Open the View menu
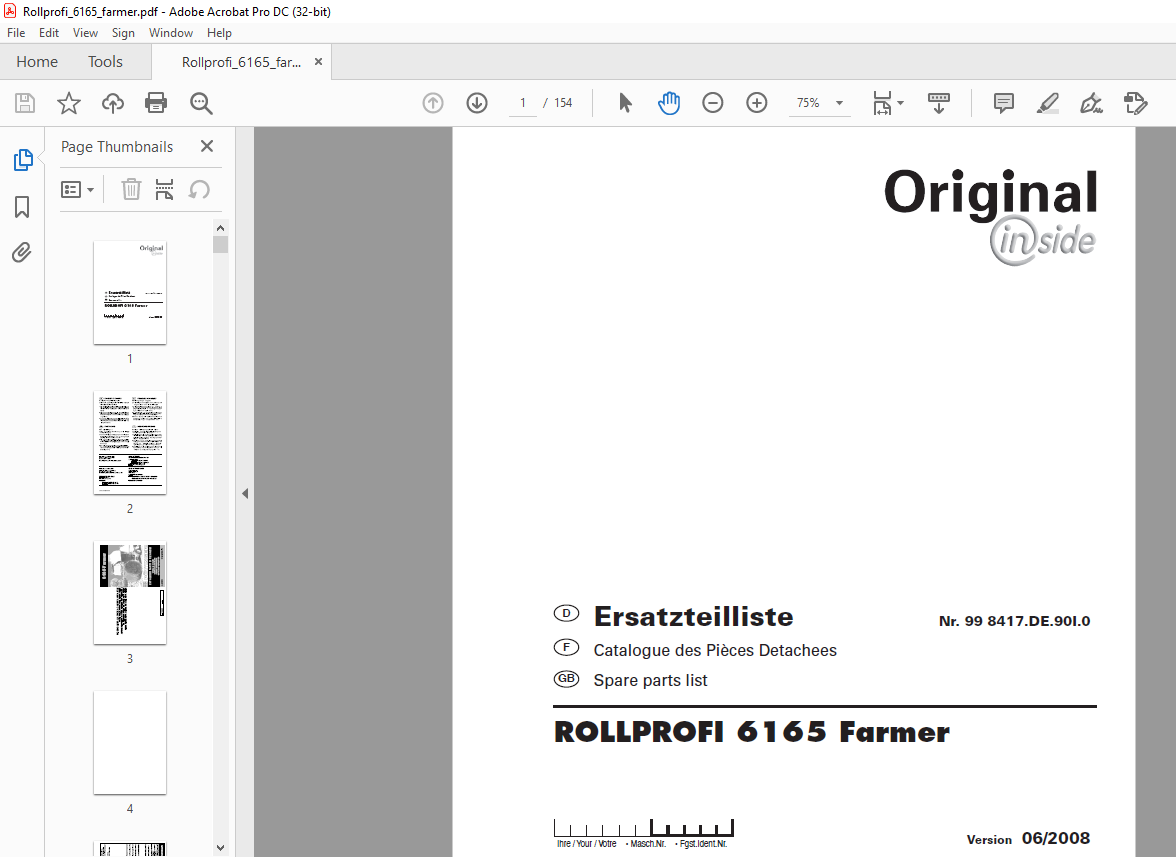This screenshot has height=857, width=1176. tap(86, 33)
